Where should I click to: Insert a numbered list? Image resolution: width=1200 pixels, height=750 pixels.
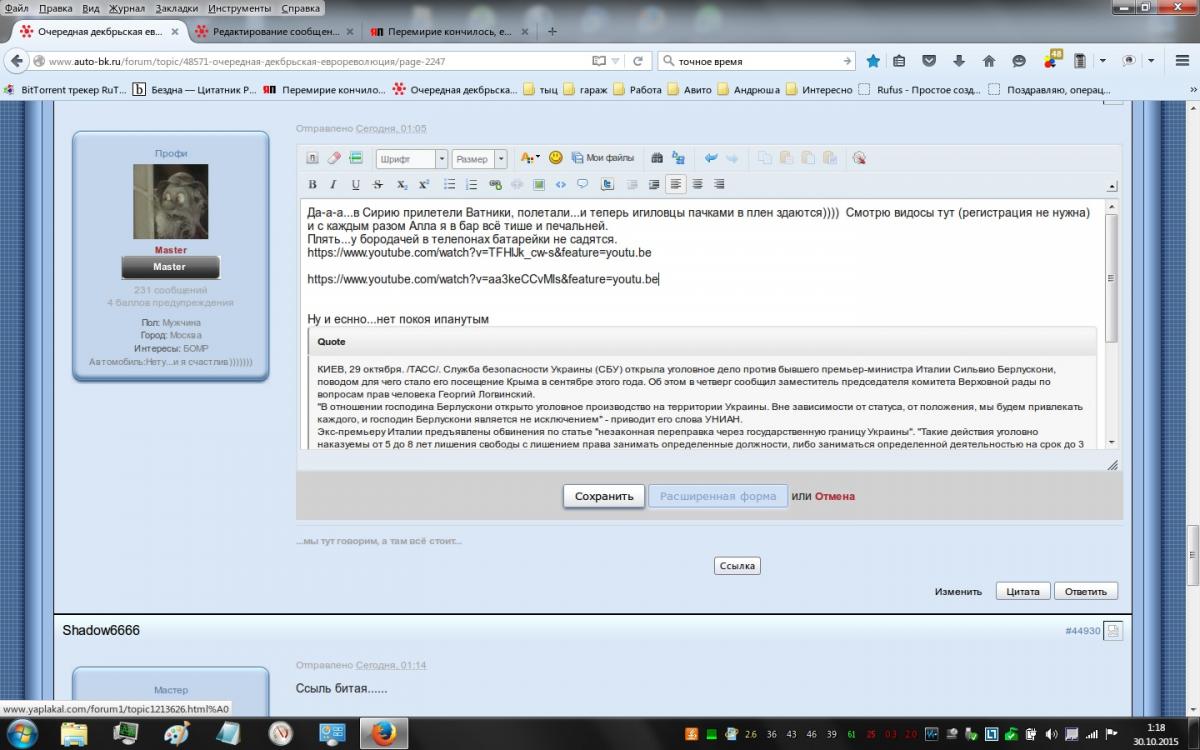point(472,185)
